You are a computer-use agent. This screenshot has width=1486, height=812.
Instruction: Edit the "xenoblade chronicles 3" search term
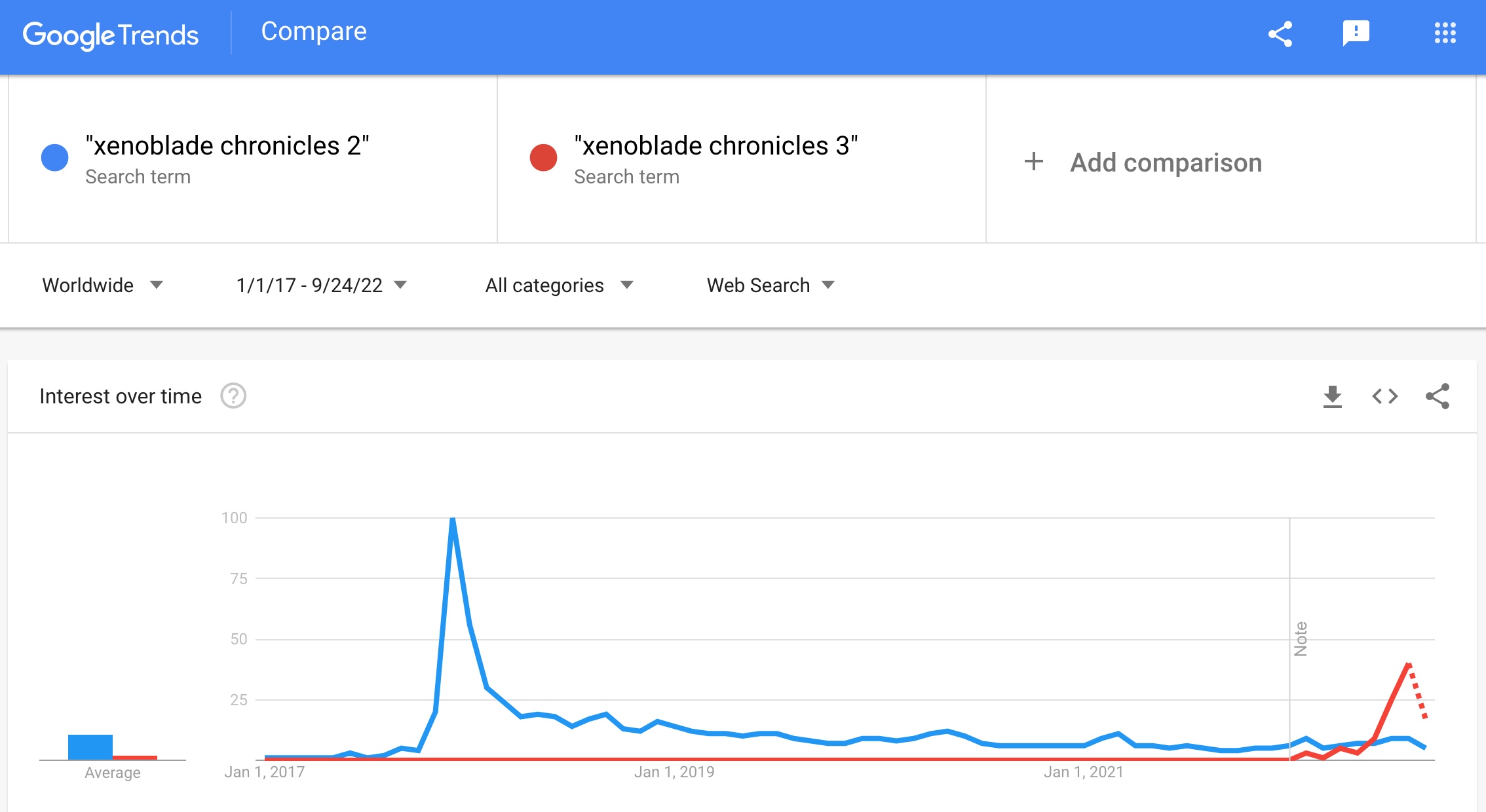(716, 145)
